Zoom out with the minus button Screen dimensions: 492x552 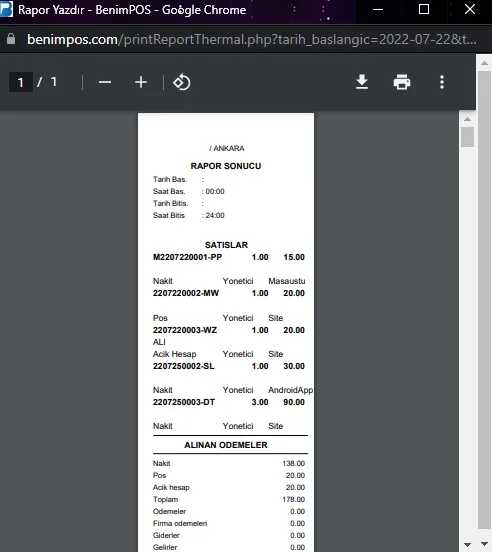(x=105, y=82)
